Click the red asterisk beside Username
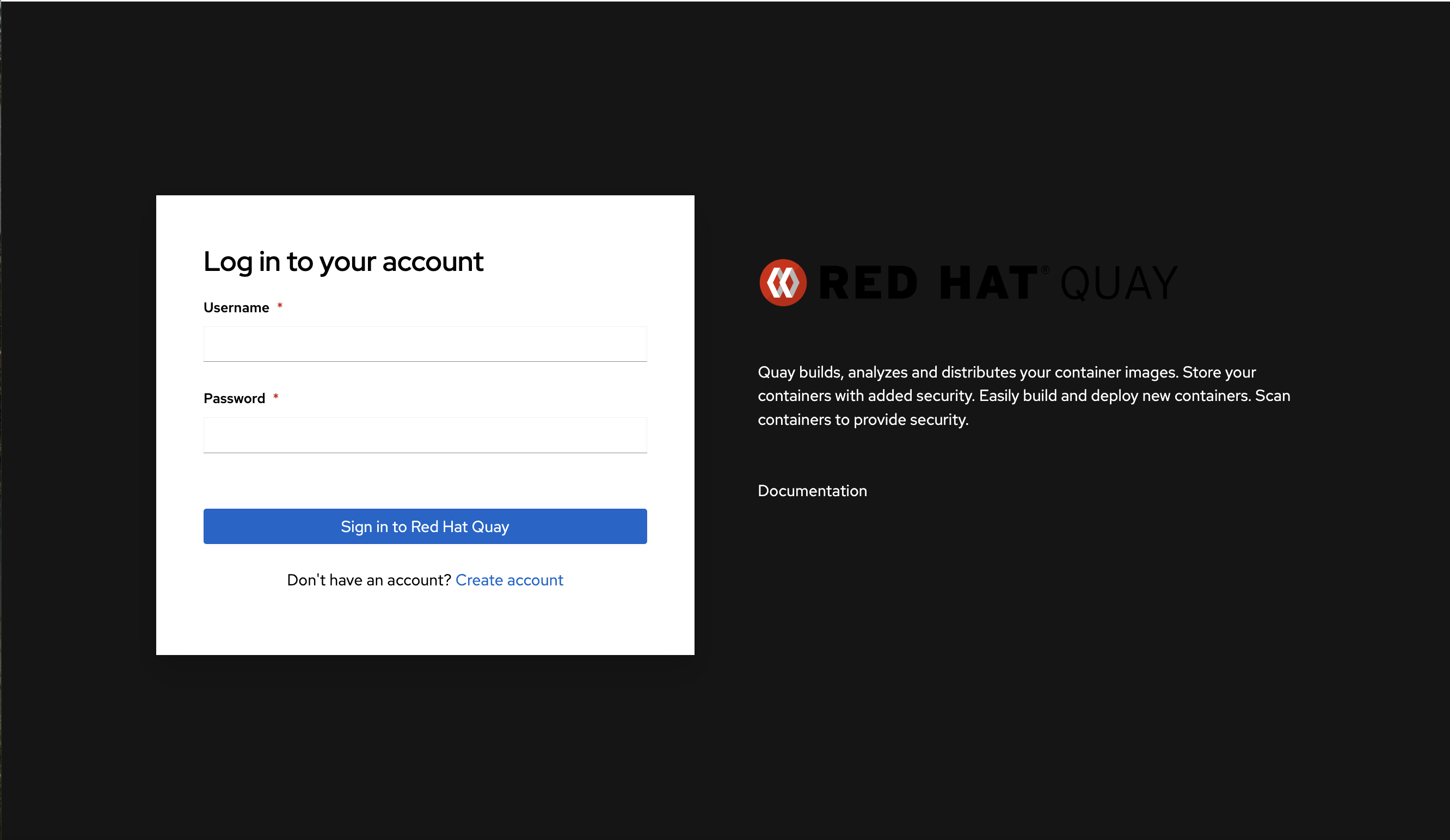The height and width of the screenshot is (840, 1450). (280, 306)
